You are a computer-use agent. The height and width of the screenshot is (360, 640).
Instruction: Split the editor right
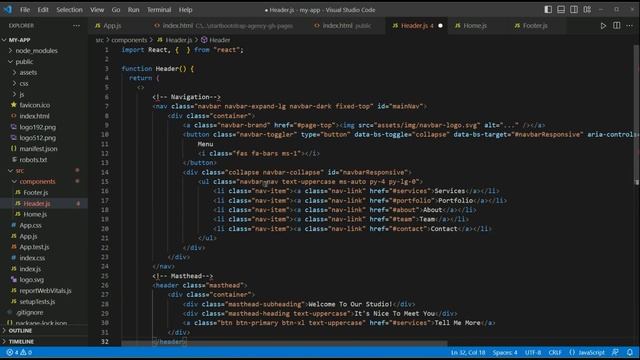617,26
